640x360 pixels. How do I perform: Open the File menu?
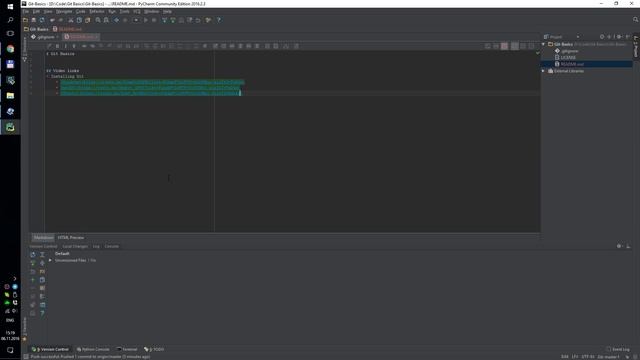point(25,11)
